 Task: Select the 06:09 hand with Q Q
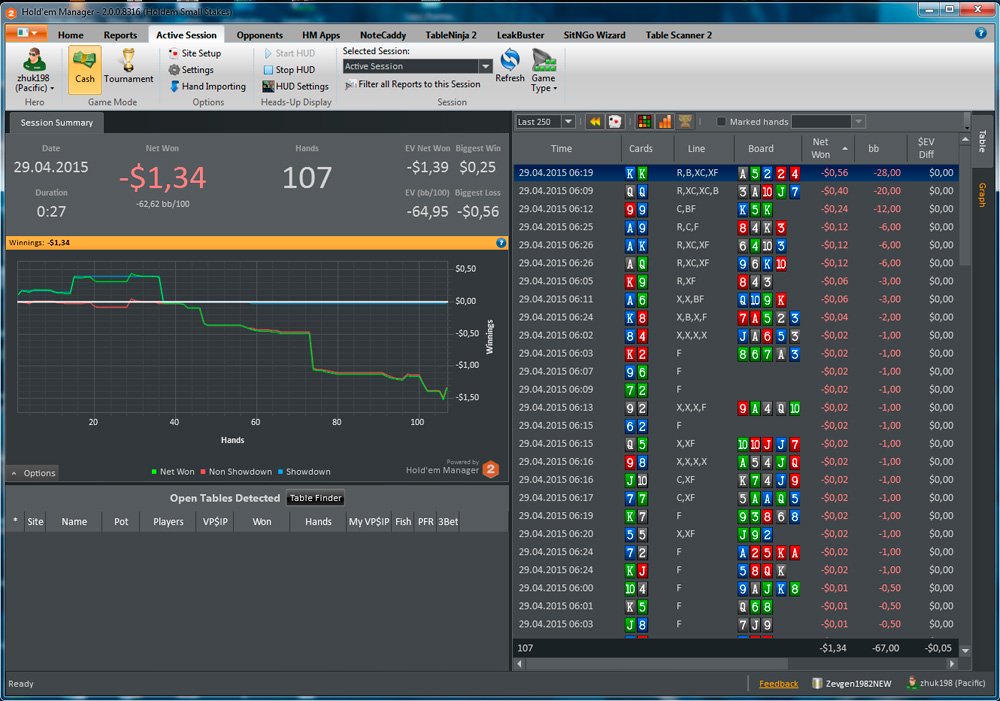(736, 191)
